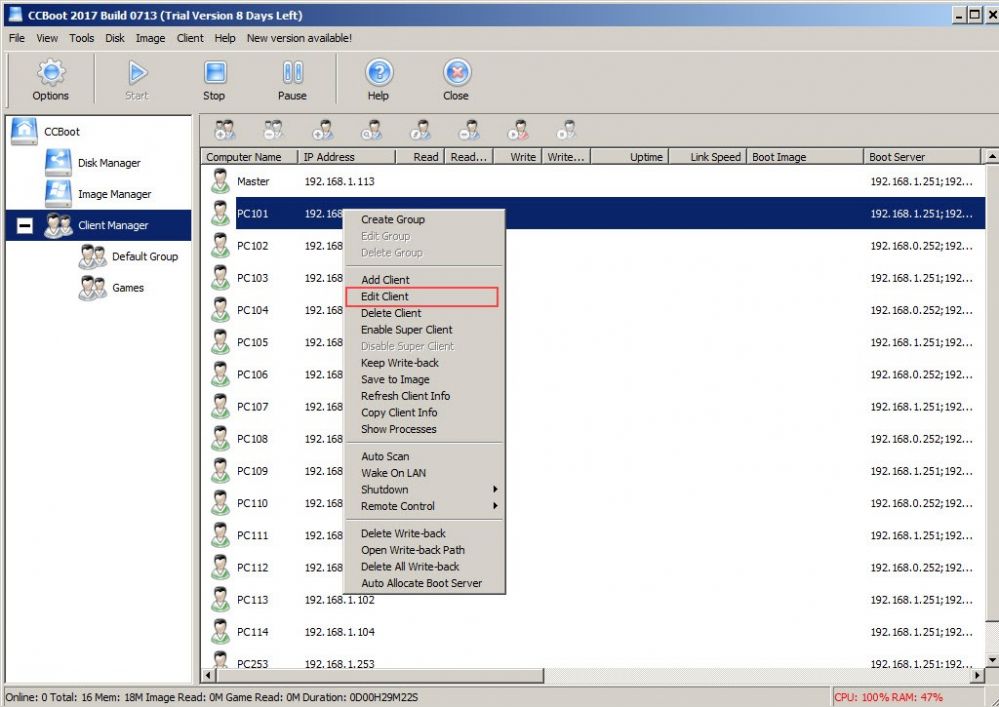Click the edit client pencil toolbar icon
The height and width of the screenshot is (707, 999).
tap(420, 130)
